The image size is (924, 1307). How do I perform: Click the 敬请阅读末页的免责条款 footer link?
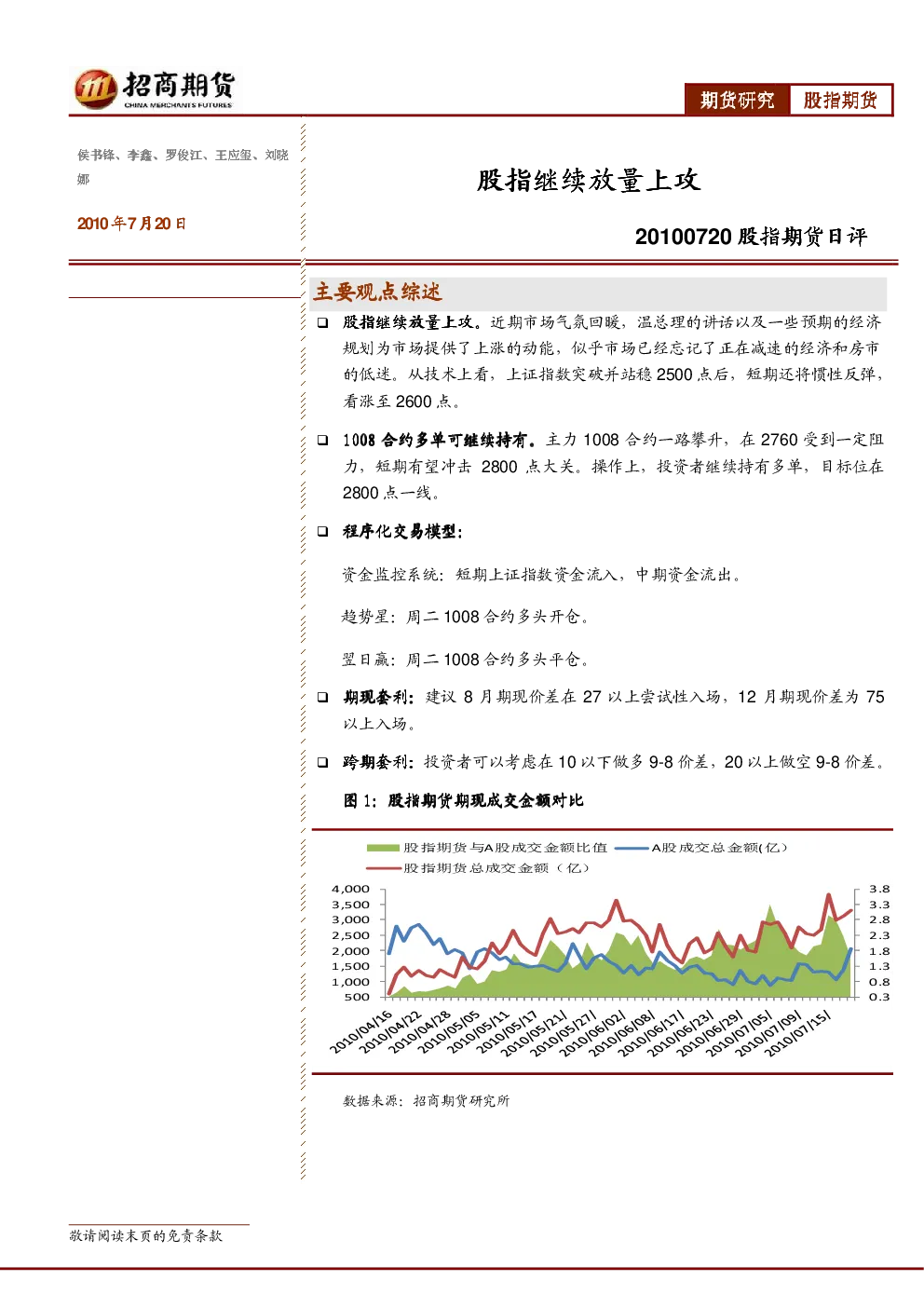(146, 1235)
